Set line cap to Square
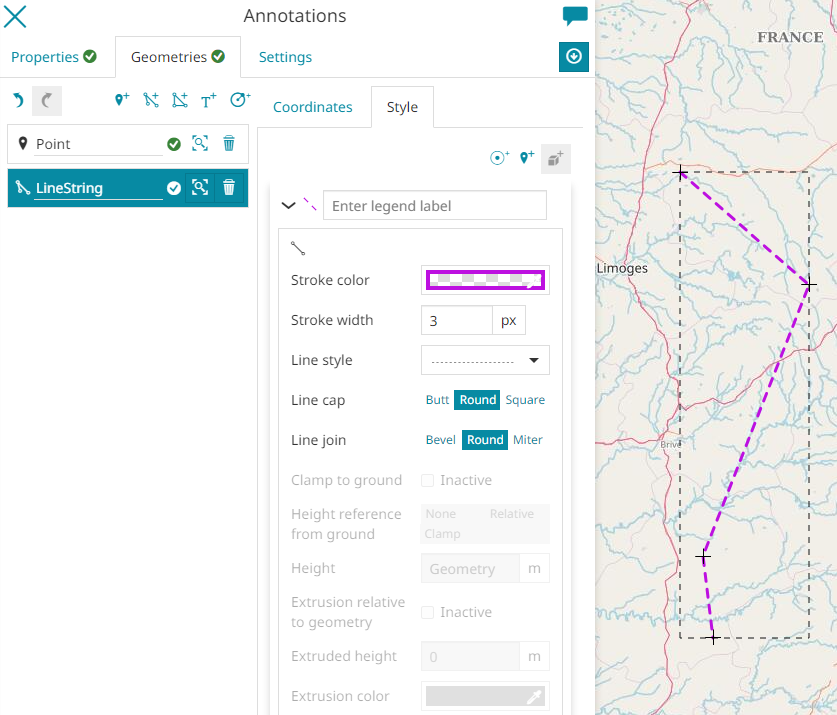 click(x=525, y=400)
